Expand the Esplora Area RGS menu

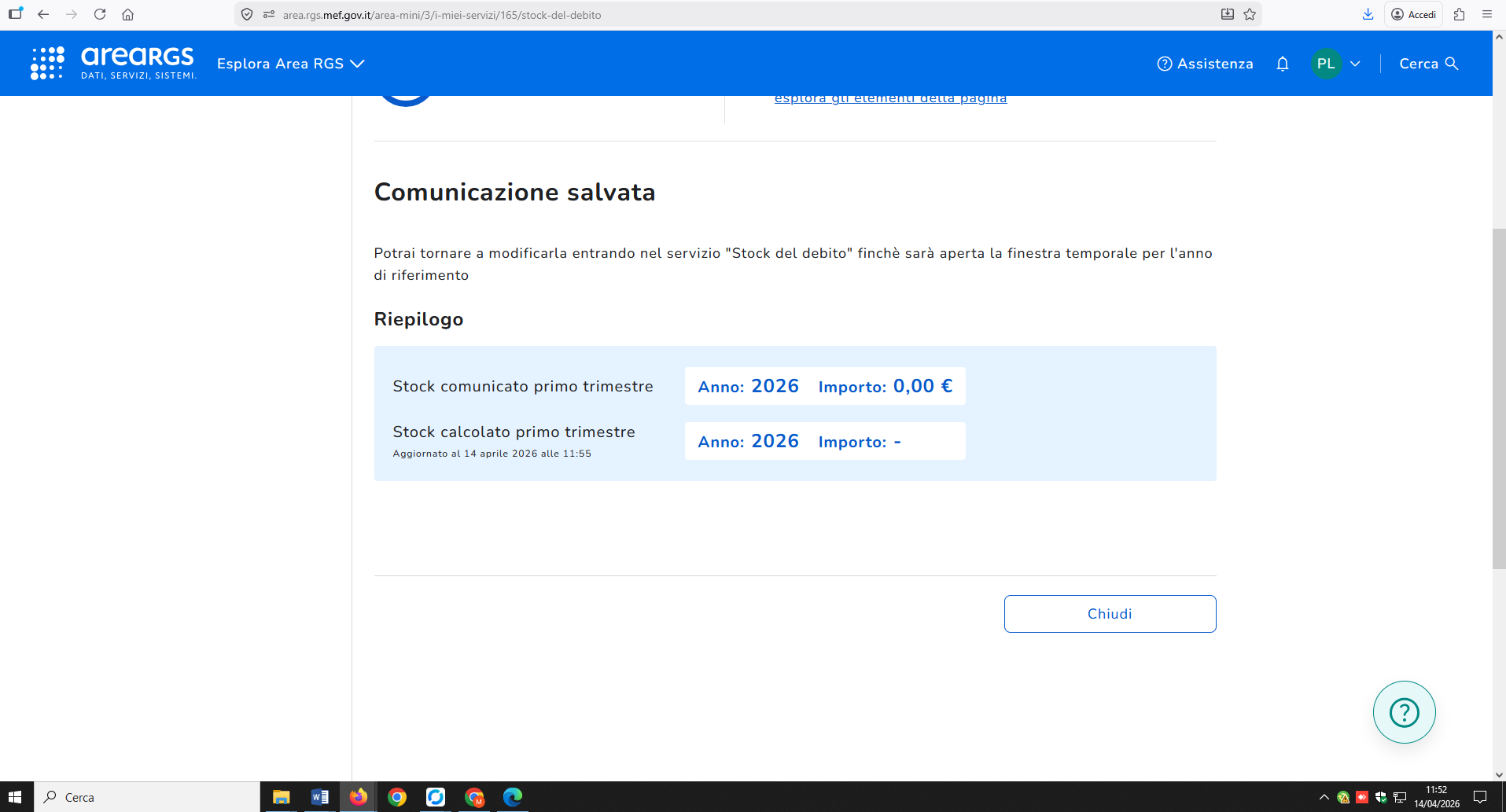(x=290, y=64)
